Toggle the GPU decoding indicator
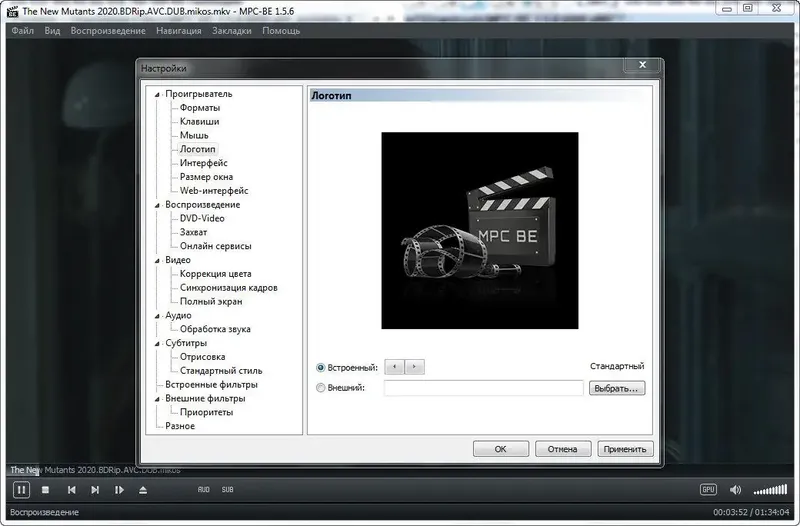Image resolution: width=800 pixels, height=526 pixels. point(708,489)
